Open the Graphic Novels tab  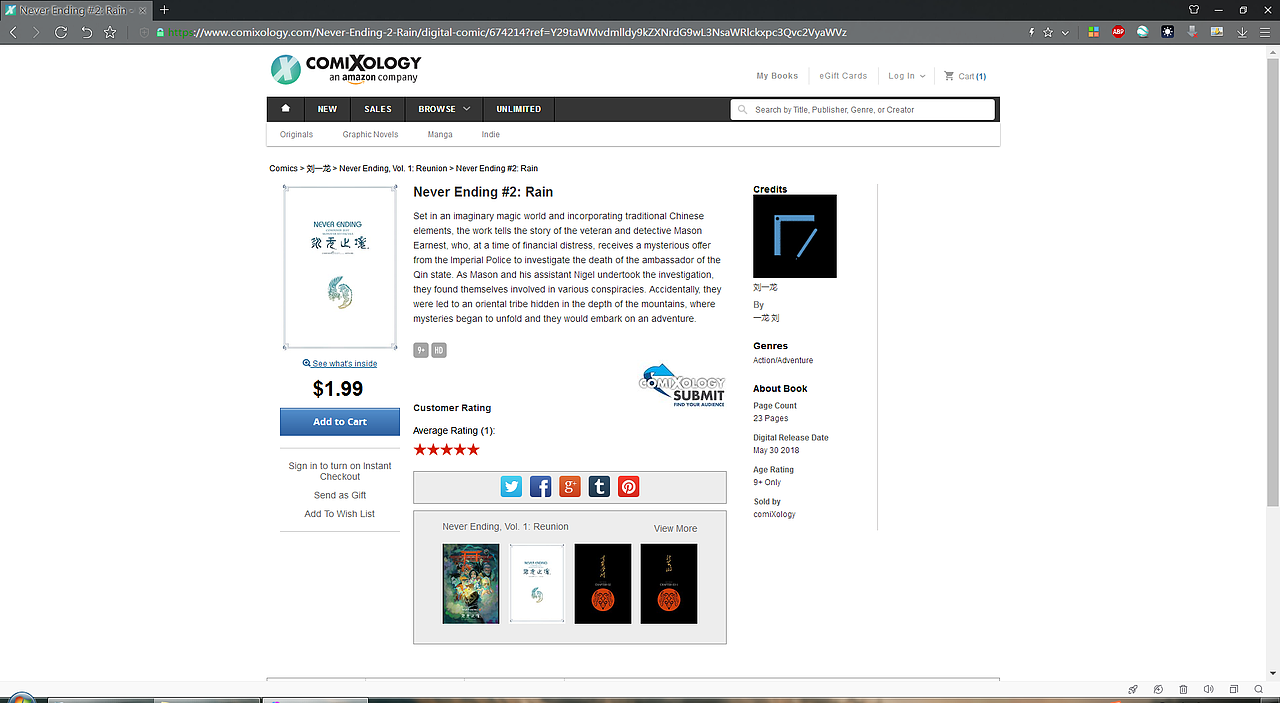371,134
